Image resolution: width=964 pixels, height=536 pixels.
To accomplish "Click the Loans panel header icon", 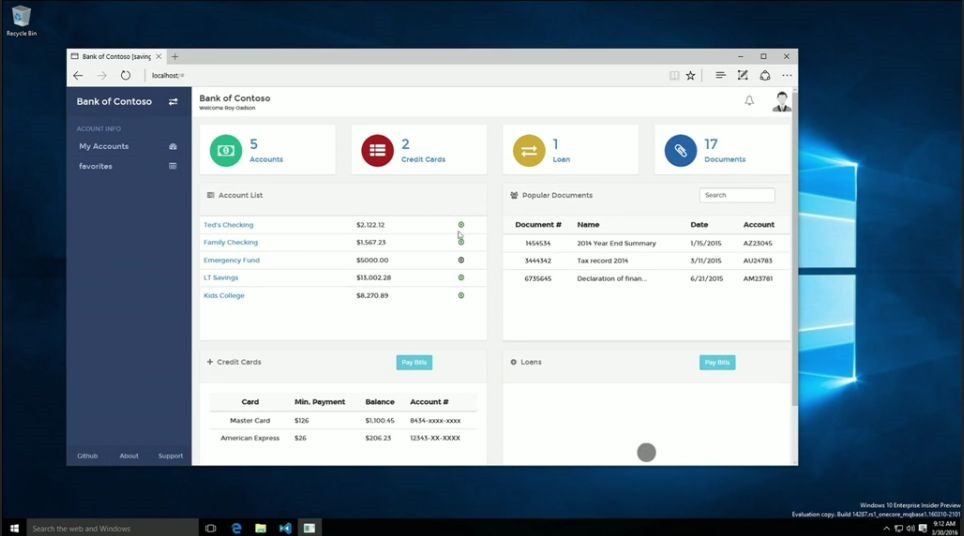I will click(513, 362).
